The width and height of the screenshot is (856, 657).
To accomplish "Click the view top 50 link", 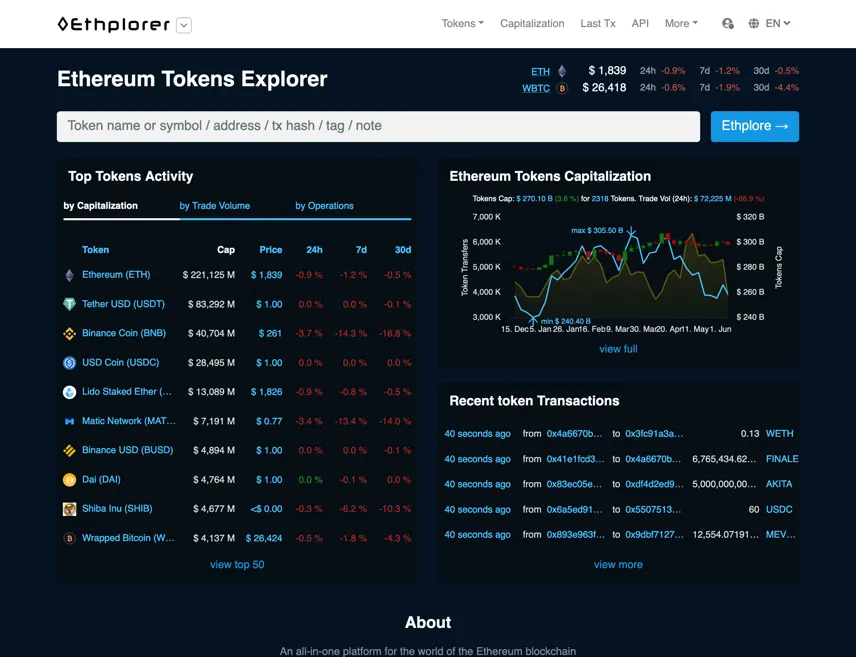I will [x=237, y=565].
